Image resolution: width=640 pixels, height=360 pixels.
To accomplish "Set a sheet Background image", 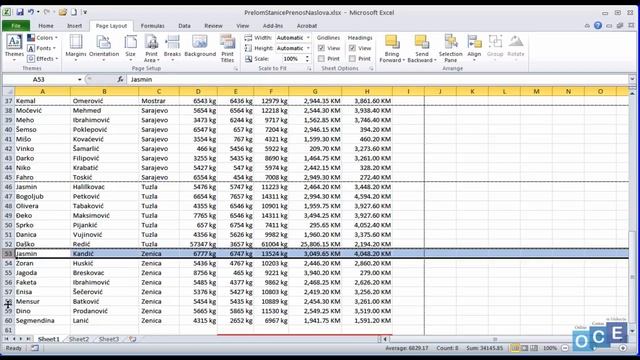I will 200,47.
